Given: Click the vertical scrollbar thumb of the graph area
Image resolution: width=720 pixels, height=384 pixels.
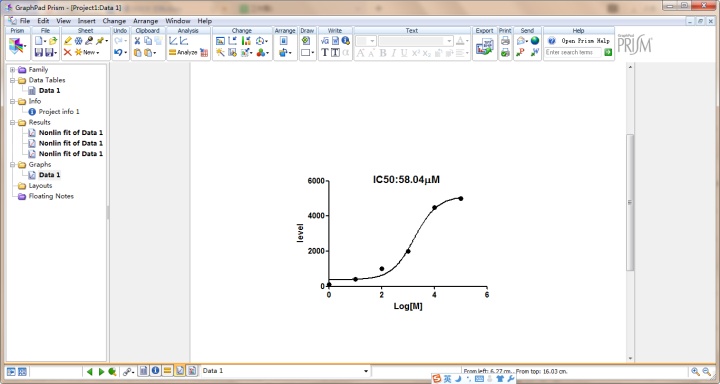Looking at the screenshot, I should 630,202.
